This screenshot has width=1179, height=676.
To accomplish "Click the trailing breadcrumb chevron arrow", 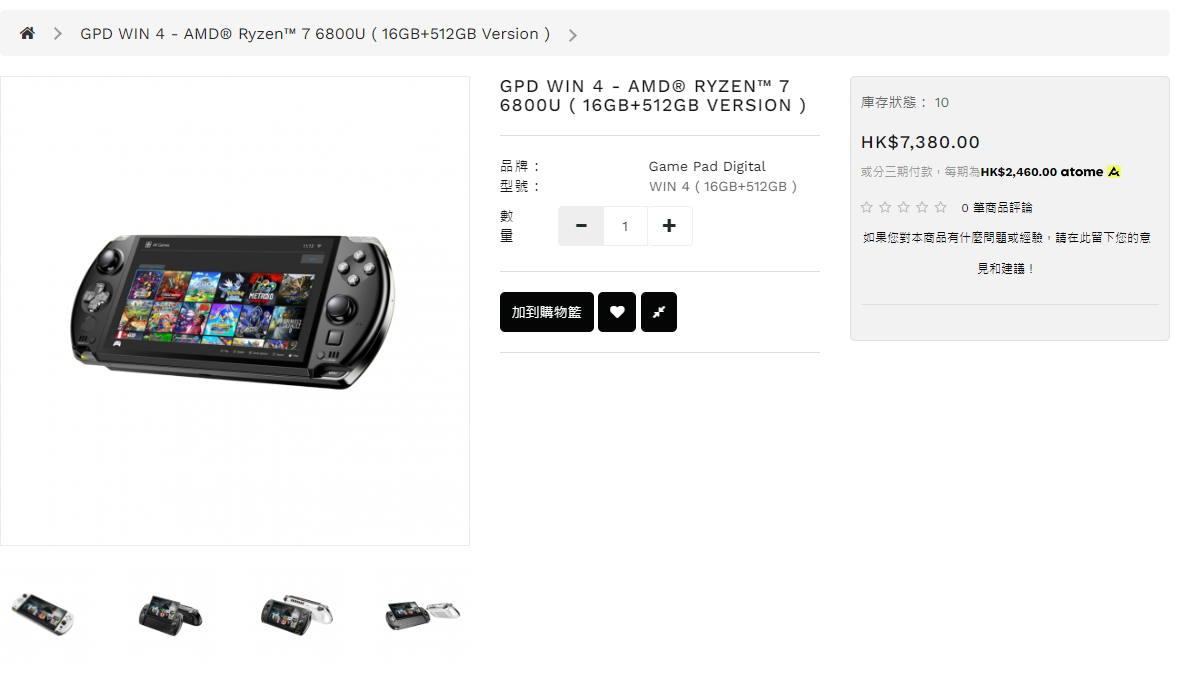I will tap(572, 35).
